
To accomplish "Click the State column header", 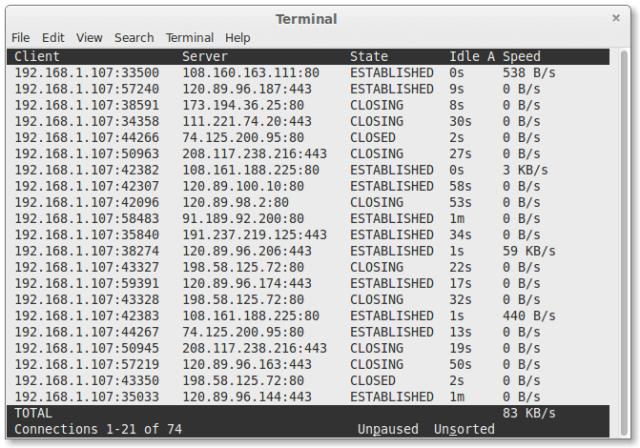I will pyautogui.click(x=369, y=57).
